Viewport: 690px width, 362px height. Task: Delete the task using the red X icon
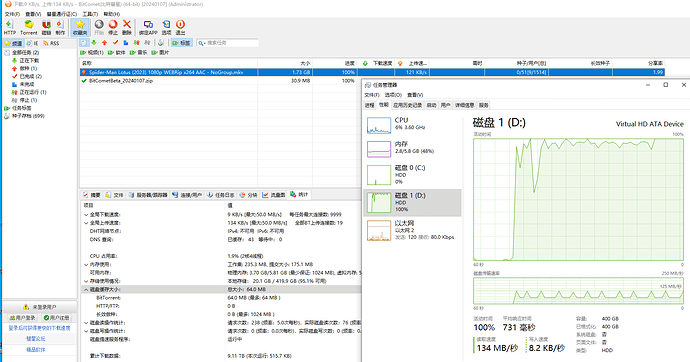[x=127, y=27]
